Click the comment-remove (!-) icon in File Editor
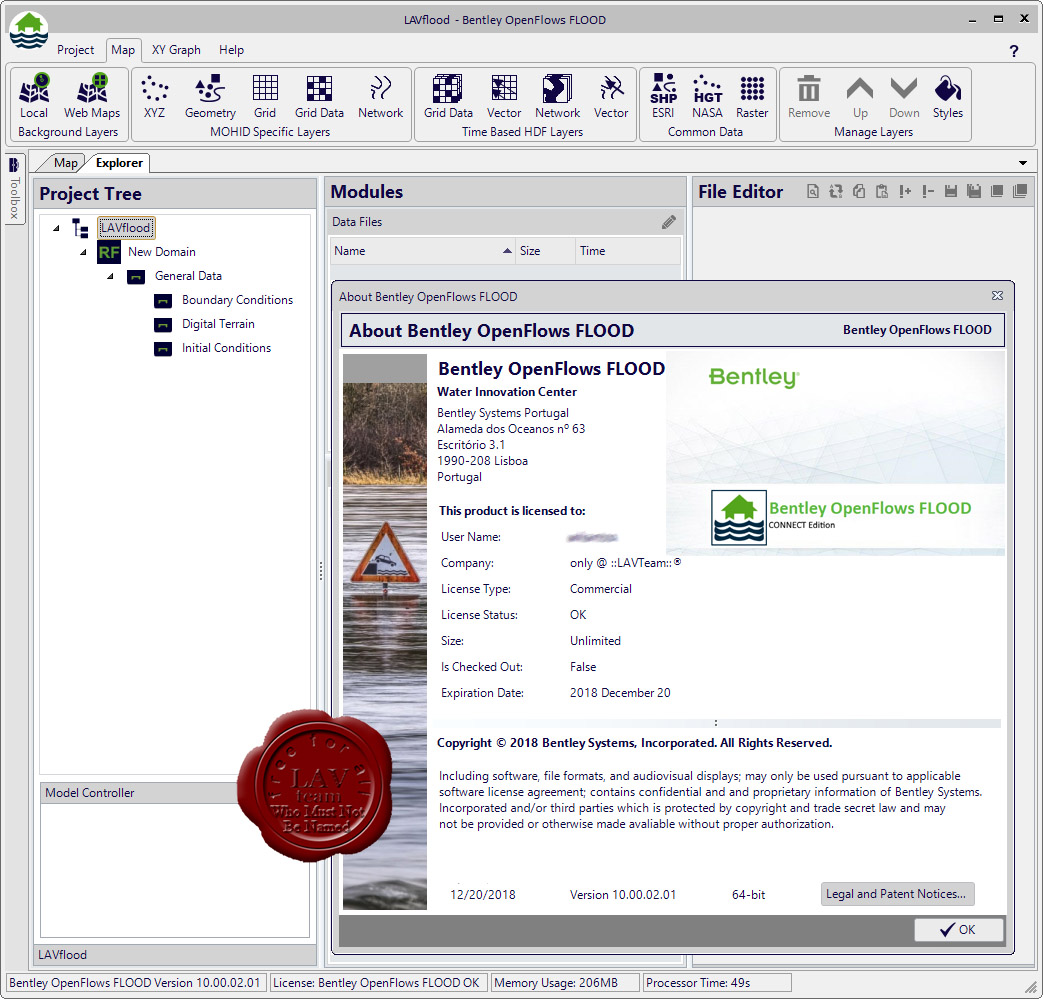This screenshot has width=1043, height=999. tap(928, 192)
